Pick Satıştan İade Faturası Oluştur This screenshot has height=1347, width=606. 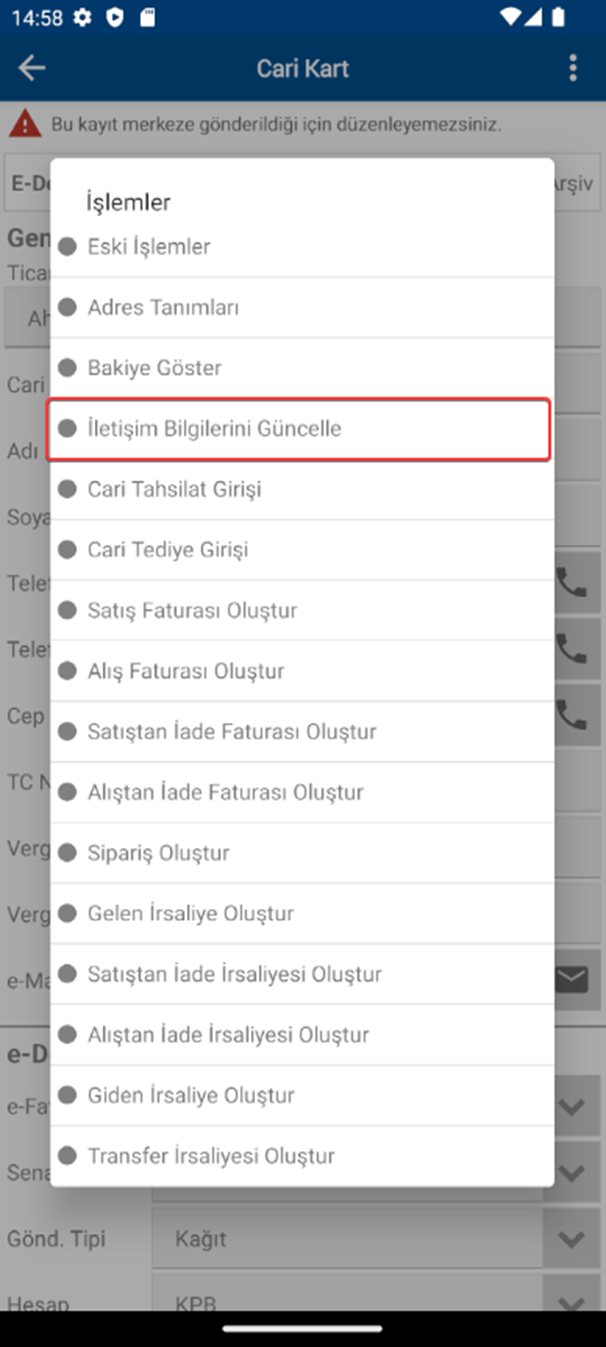click(302, 732)
